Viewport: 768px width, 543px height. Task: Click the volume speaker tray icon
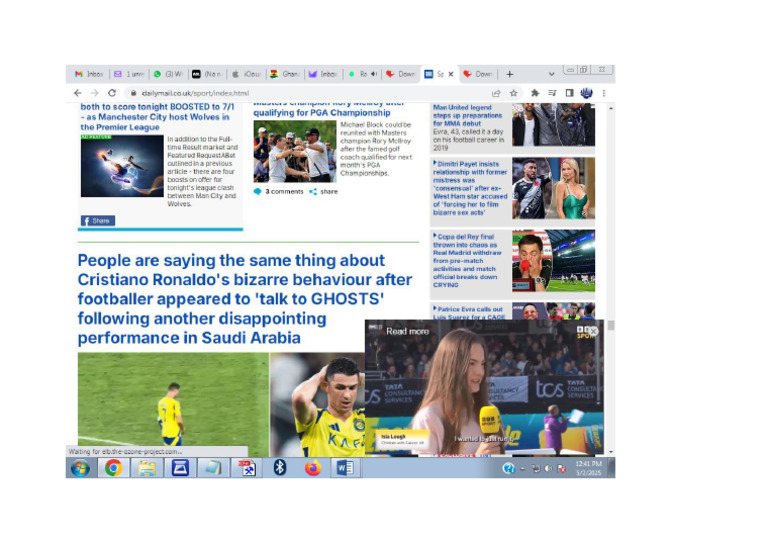tap(548, 469)
